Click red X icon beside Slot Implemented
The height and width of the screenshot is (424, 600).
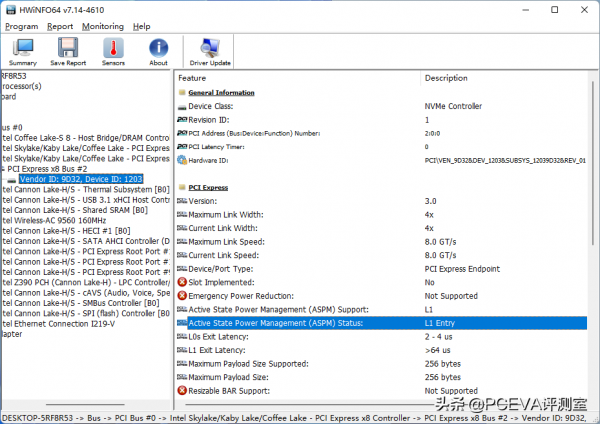(182, 282)
